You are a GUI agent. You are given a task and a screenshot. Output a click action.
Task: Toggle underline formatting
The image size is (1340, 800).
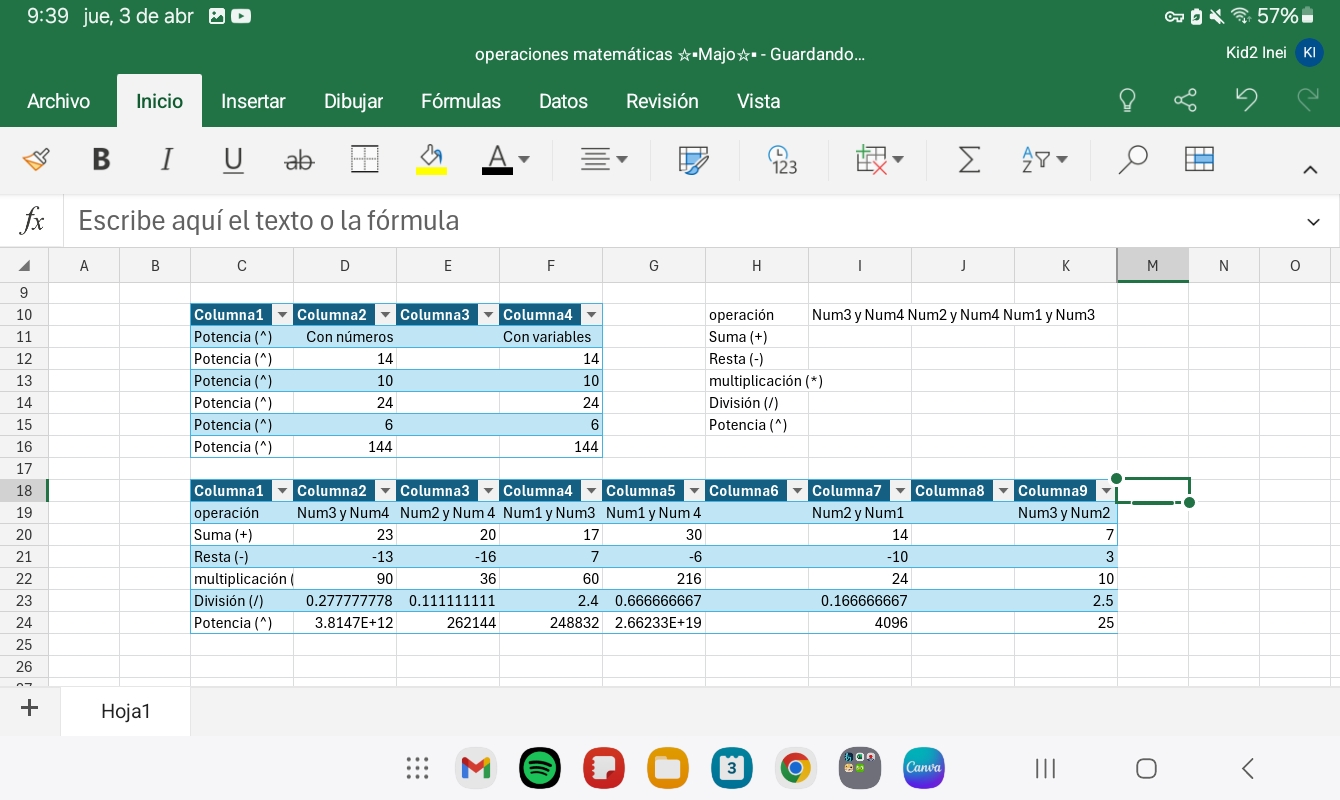233,159
